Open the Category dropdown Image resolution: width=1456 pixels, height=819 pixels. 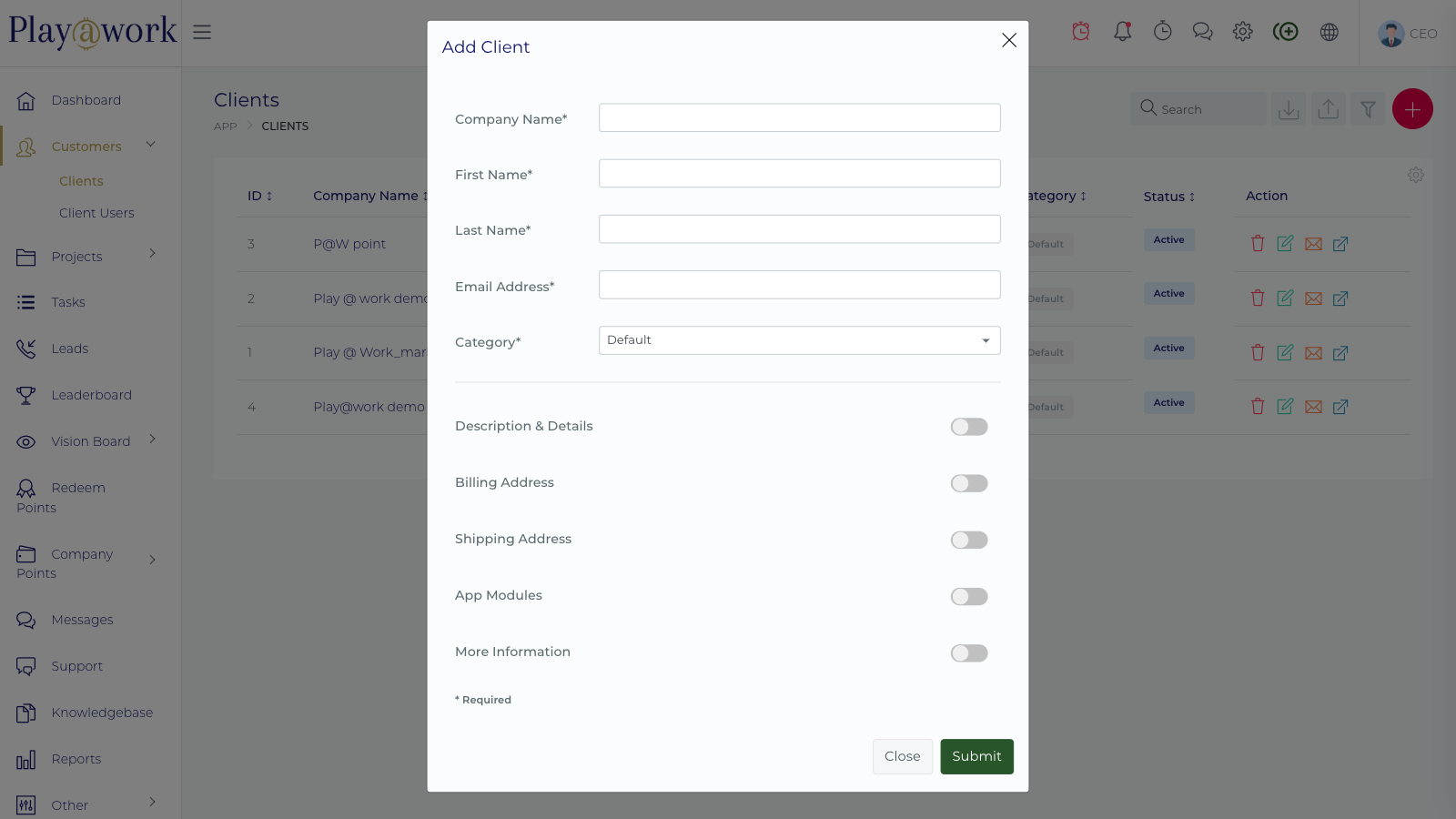(x=799, y=340)
